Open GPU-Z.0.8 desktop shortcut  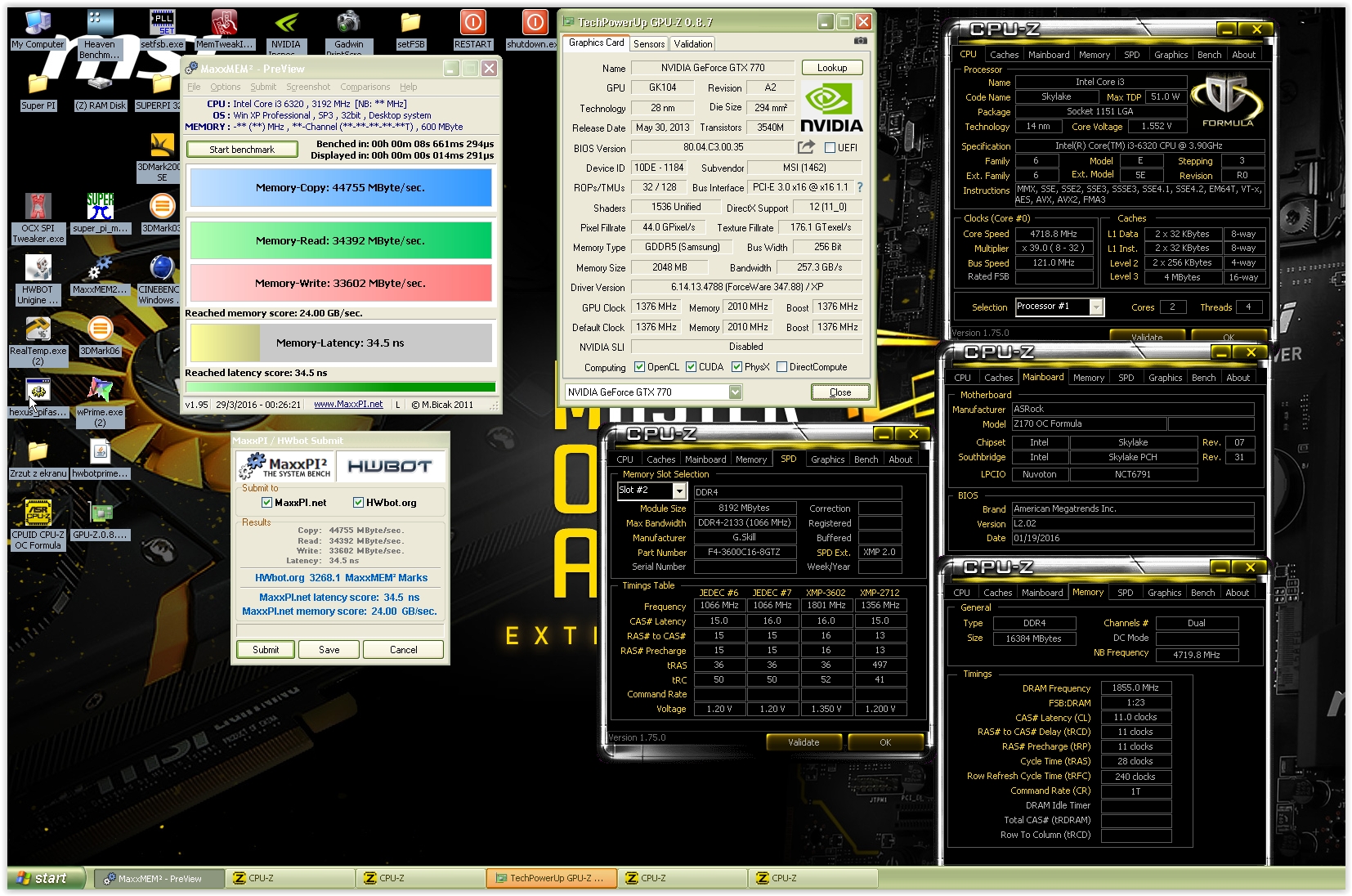(100, 521)
